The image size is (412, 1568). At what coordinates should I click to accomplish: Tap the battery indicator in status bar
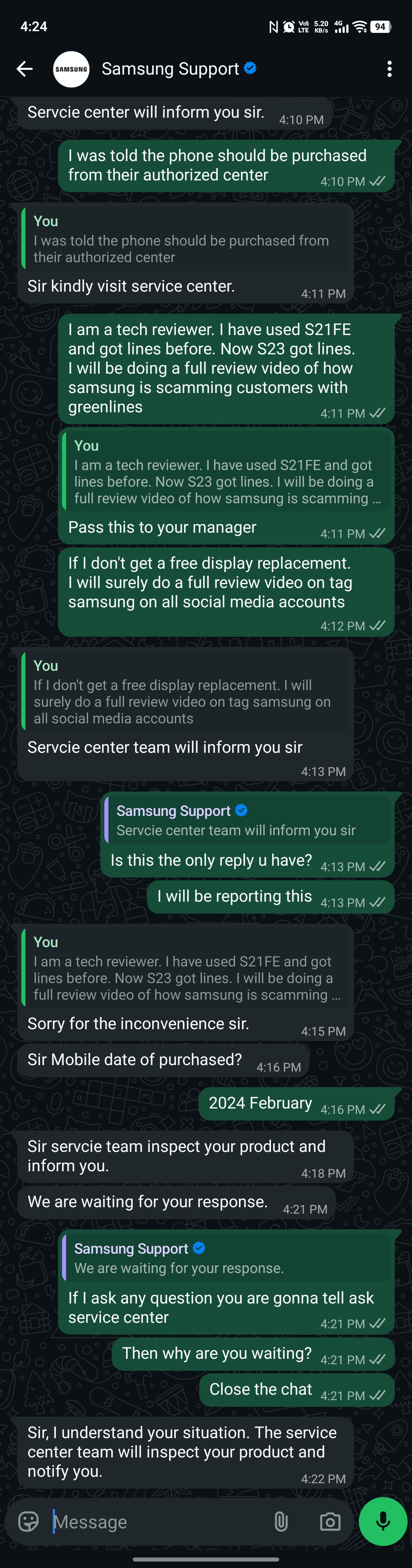(381, 26)
